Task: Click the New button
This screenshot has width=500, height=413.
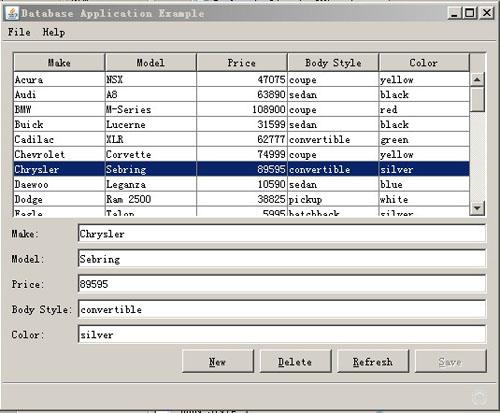Action: tap(218, 362)
